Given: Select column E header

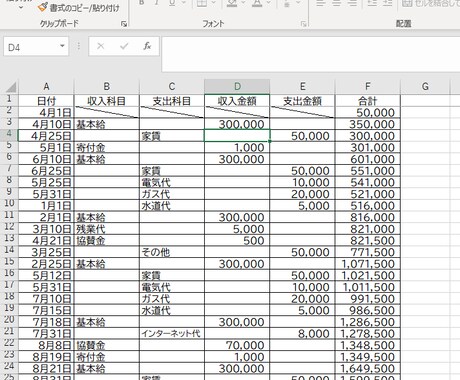Looking at the screenshot, I should (x=302, y=87).
